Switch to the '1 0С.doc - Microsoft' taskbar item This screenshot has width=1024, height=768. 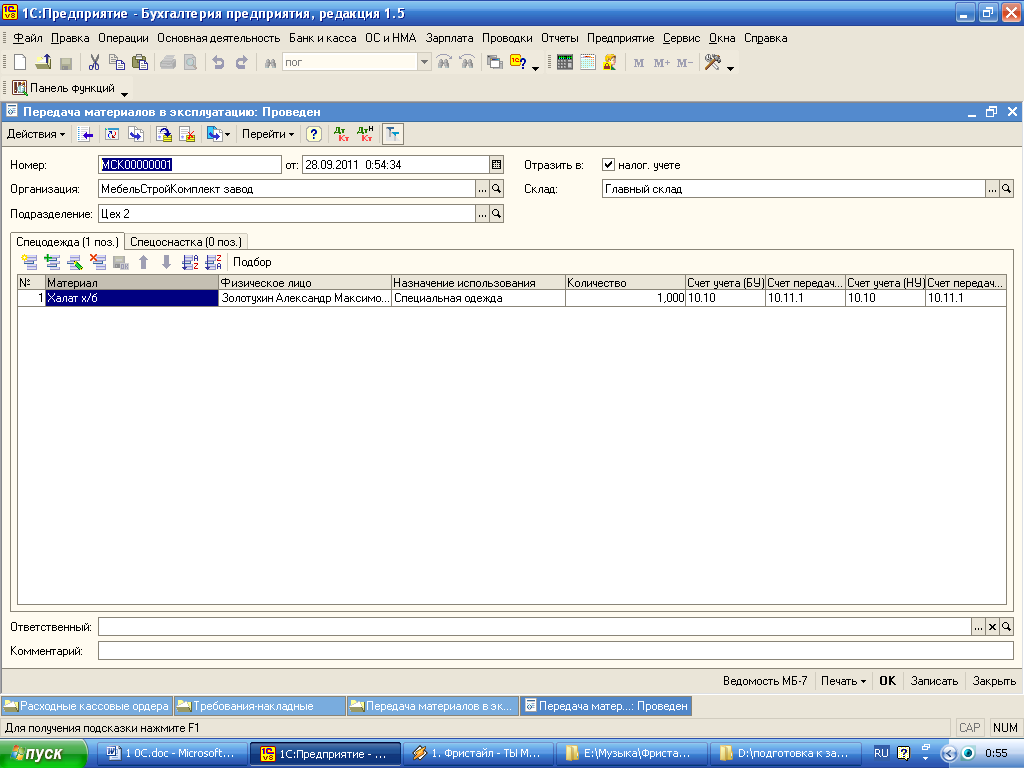pyautogui.click(x=172, y=753)
